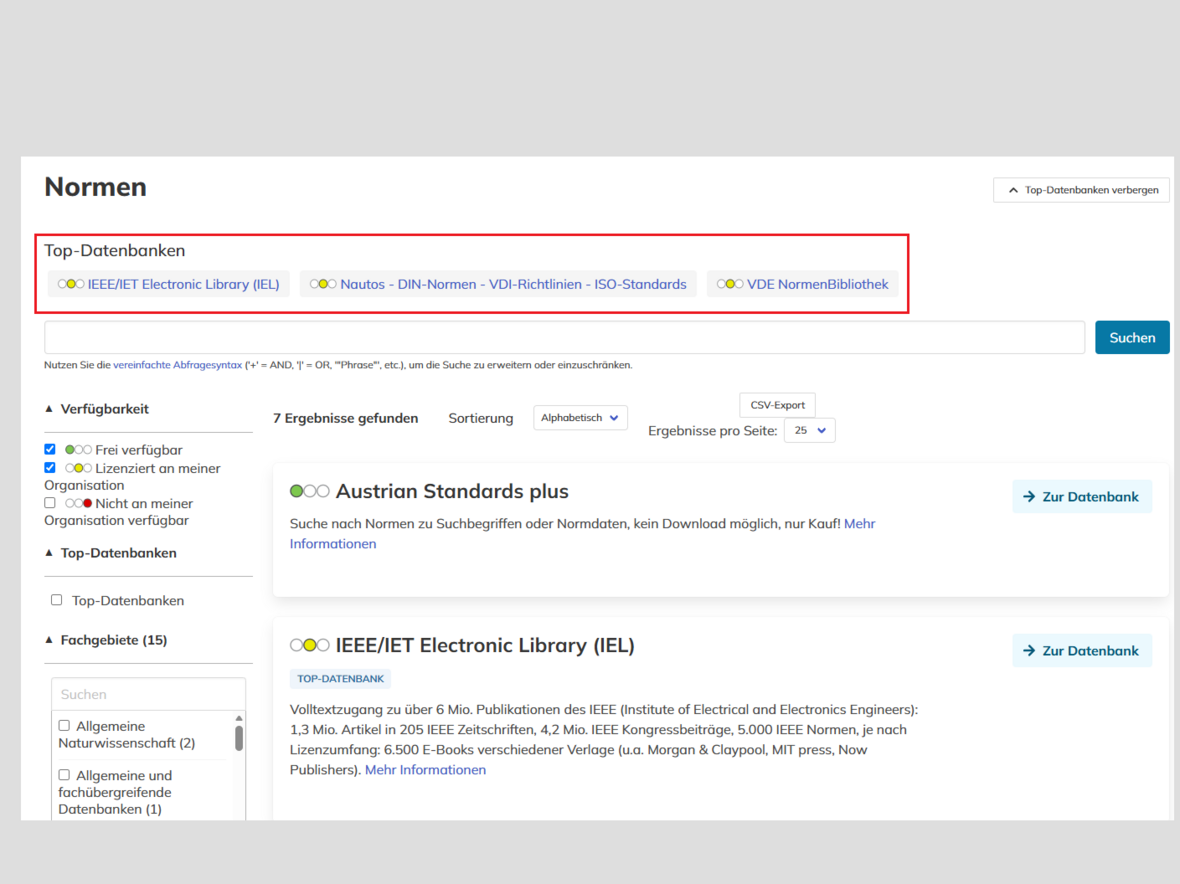Check Allgemeine und fachübergreifende Datenbanken checkbox

click(64, 775)
